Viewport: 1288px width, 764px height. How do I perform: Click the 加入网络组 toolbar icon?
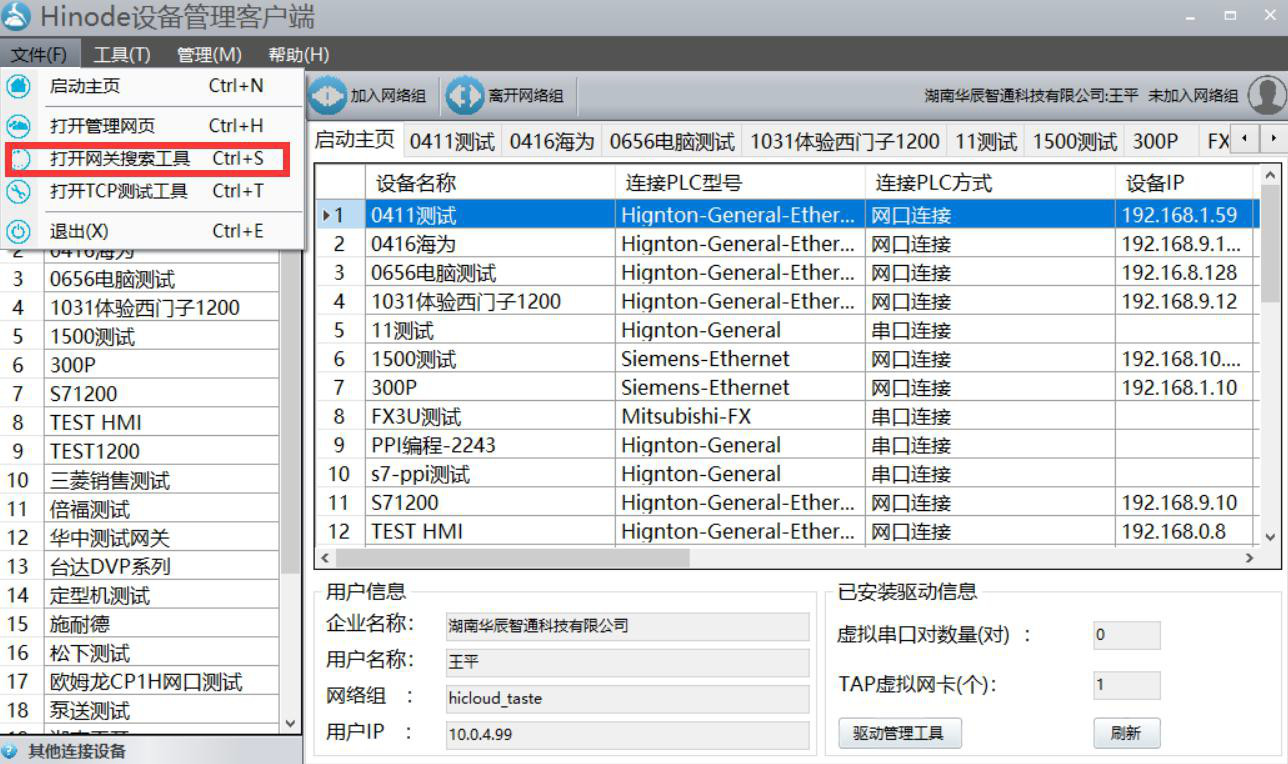(328, 95)
